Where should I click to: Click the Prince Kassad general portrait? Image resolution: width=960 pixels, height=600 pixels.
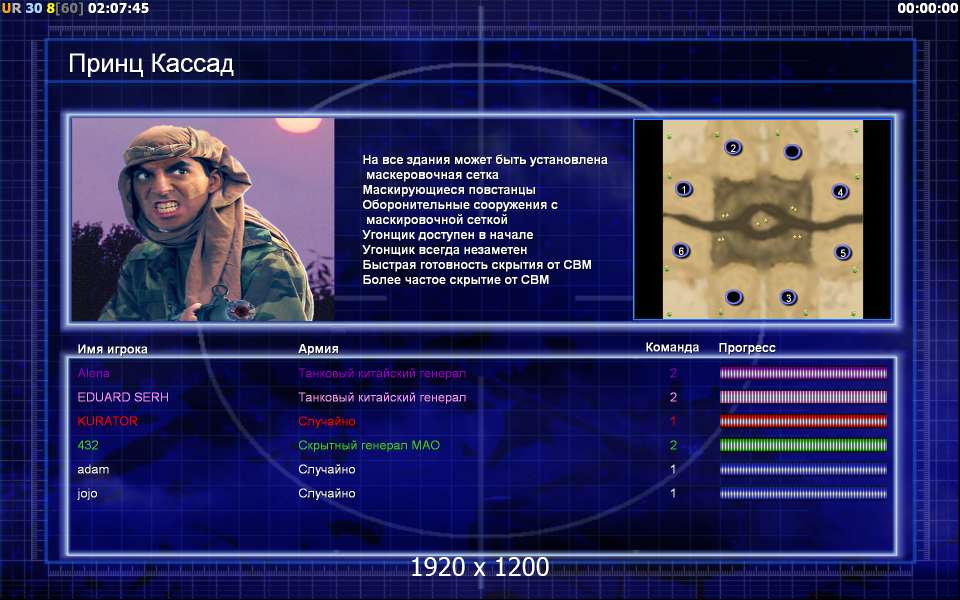[x=203, y=219]
